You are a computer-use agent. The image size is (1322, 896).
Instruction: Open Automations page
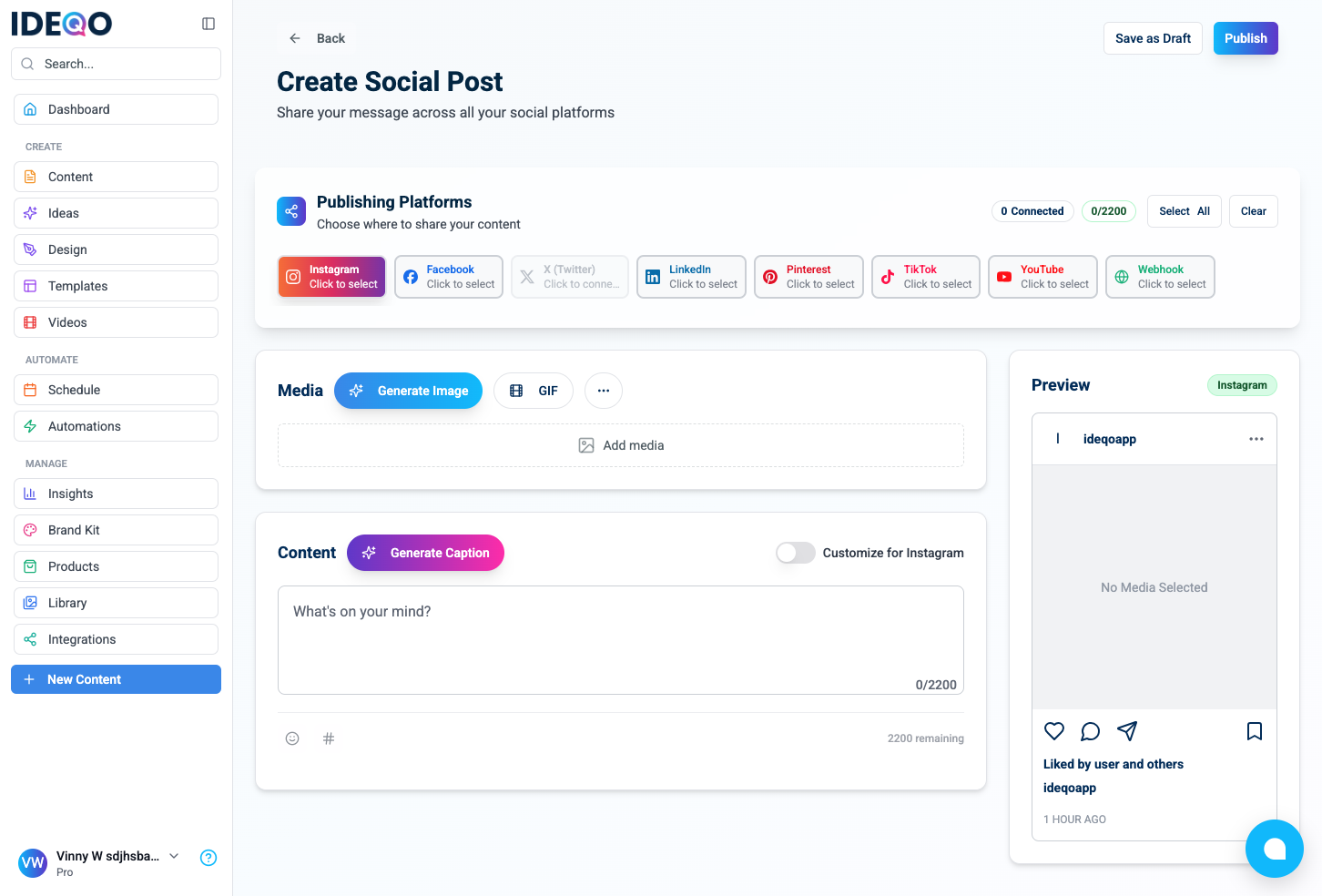[116, 426]
